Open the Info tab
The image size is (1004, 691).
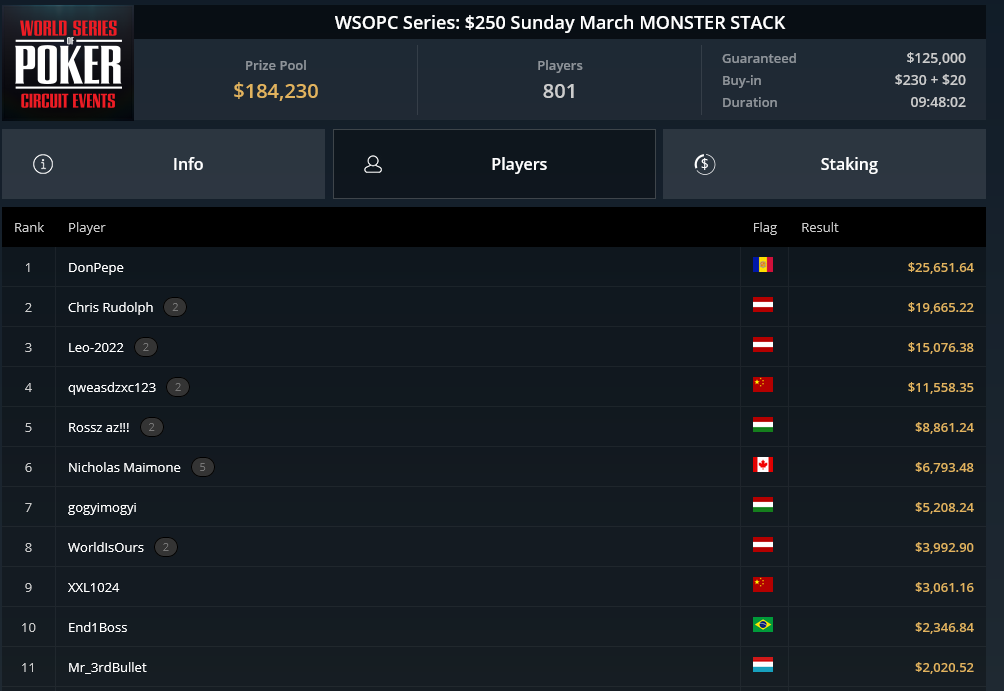163,164
